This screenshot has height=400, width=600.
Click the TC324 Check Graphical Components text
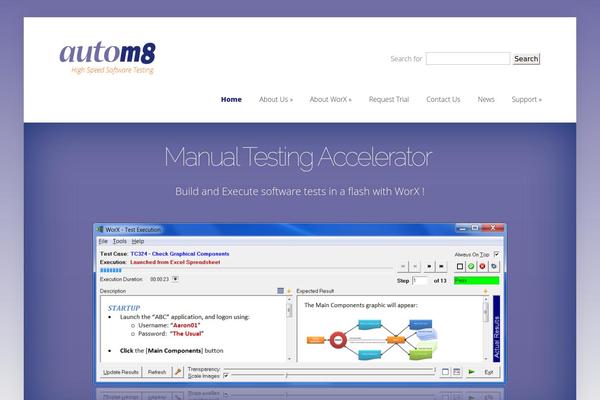180,254
